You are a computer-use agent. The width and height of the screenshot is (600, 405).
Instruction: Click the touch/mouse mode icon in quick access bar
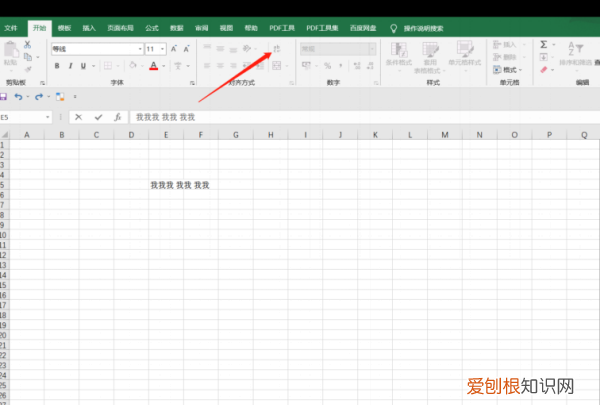pos(60,96)
